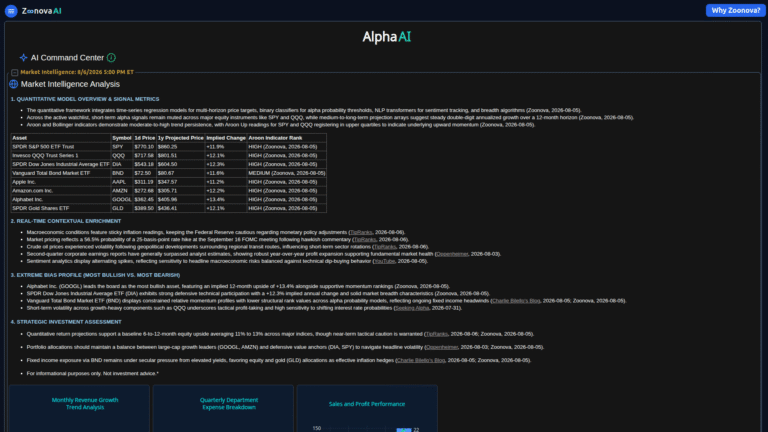Click the $860.25 projected price cell

pyautogui.click(x=180, y=147)
